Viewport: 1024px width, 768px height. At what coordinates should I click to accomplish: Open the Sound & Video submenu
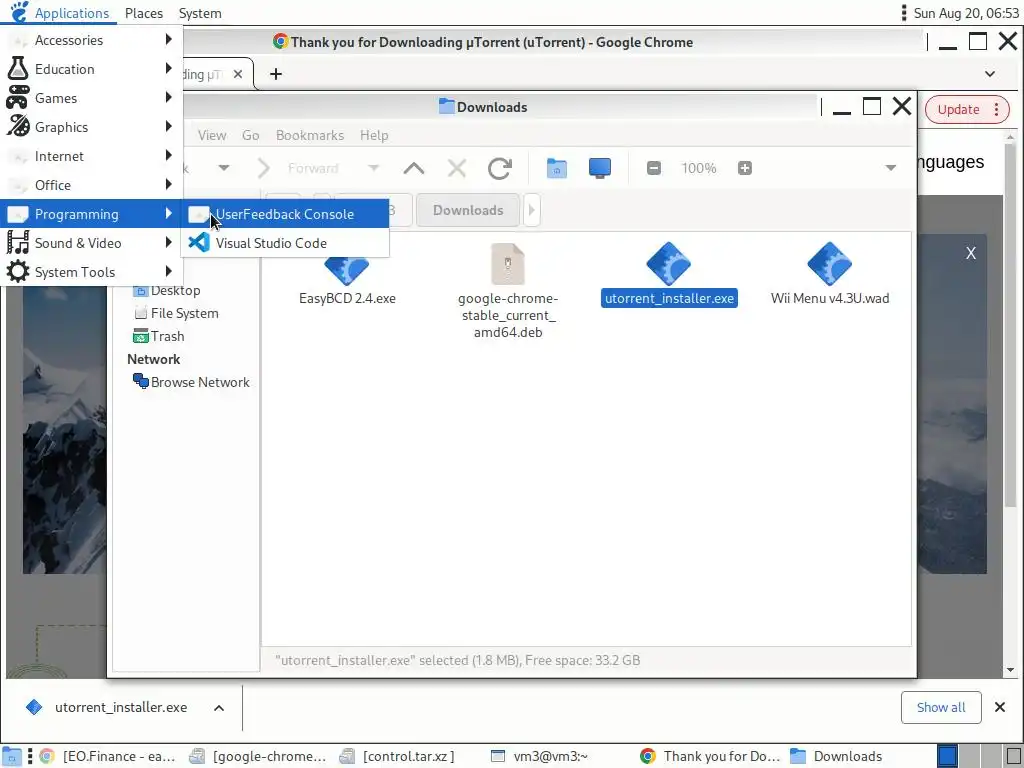point(91,243)
